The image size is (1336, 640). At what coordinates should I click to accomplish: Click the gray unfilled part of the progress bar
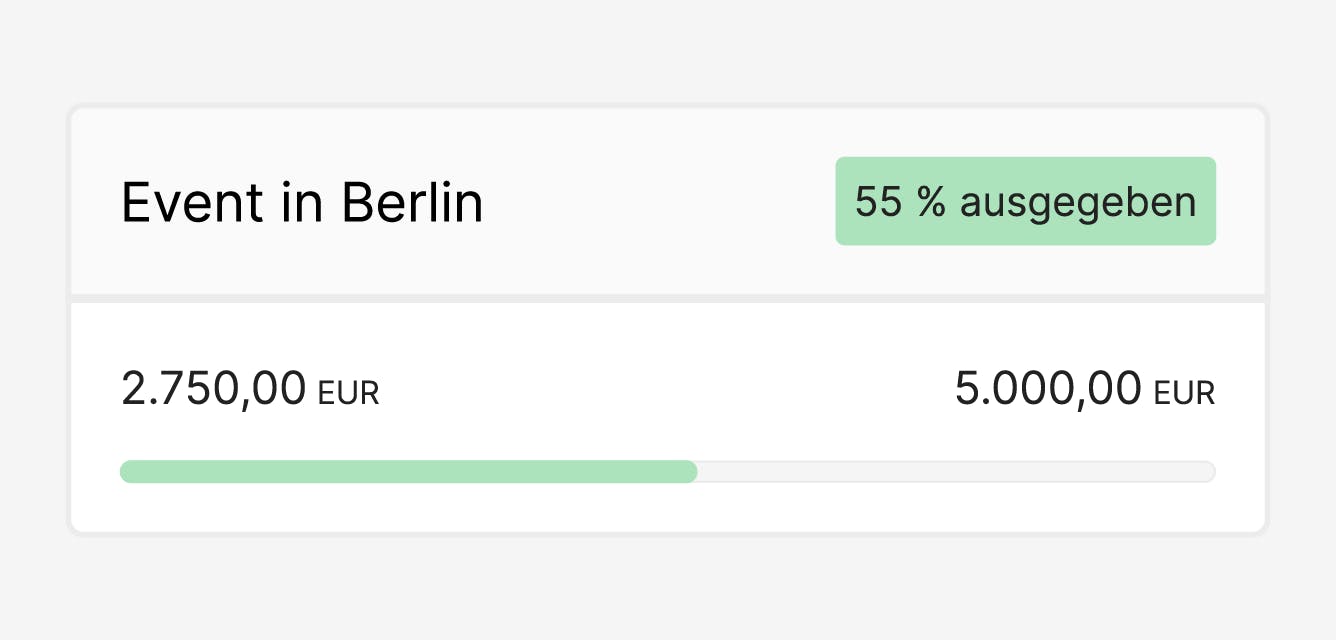point(950,472)
